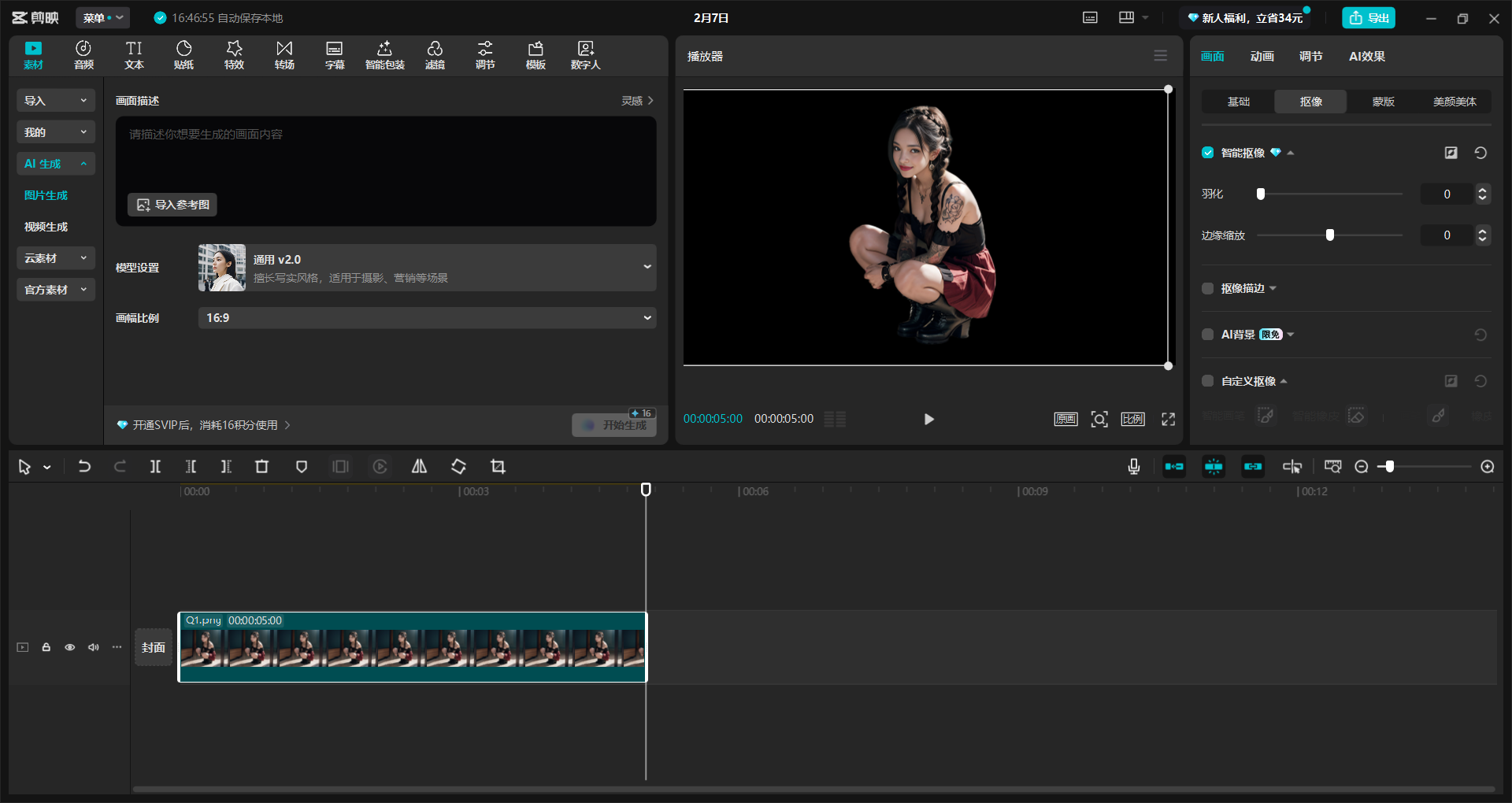This screenshot has width=1512, height=803.
Task: Lock the timeline track
Action: click(x=46, y=647)
